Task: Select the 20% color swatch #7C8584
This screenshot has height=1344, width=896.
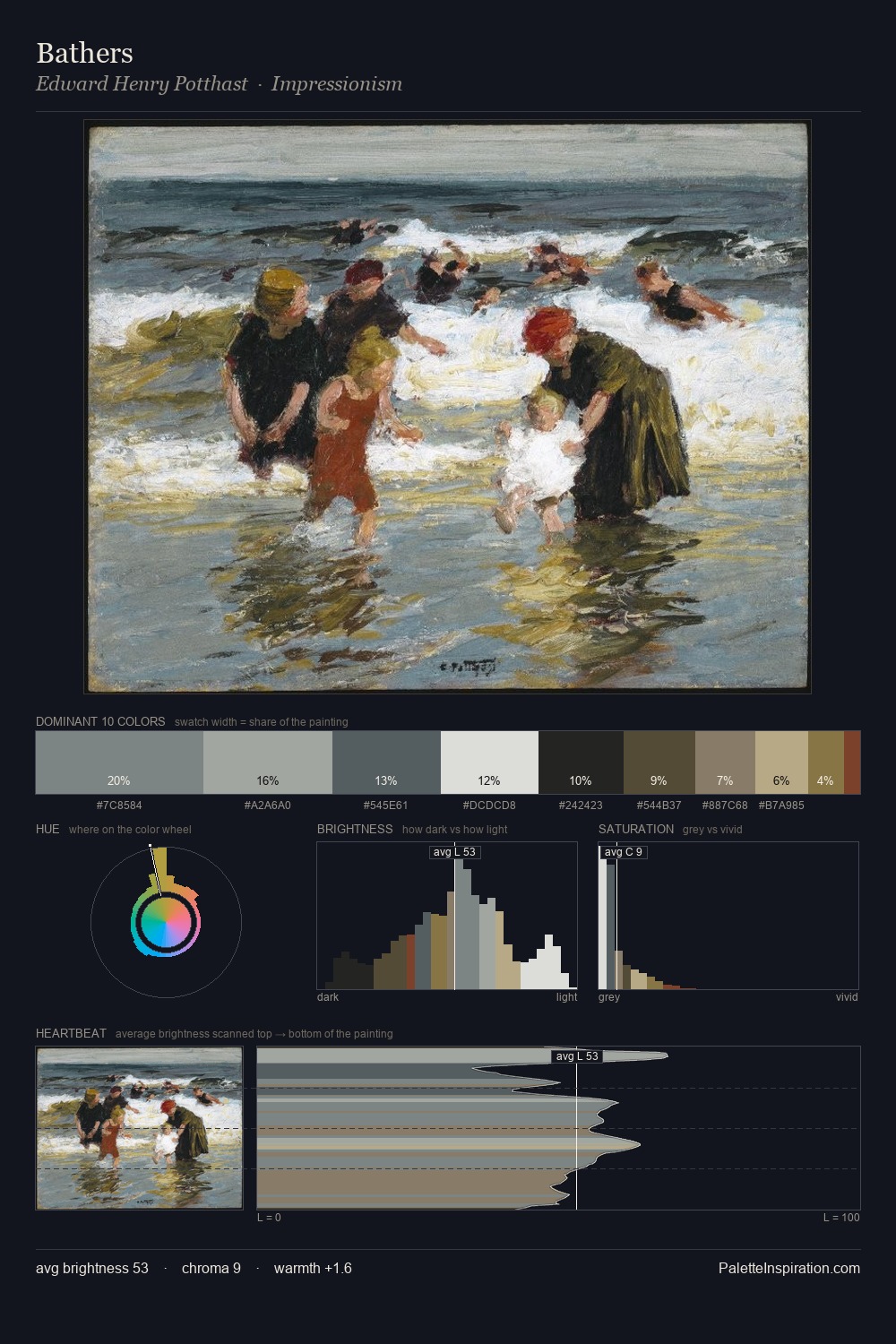Action: click(x=119, y=762)
